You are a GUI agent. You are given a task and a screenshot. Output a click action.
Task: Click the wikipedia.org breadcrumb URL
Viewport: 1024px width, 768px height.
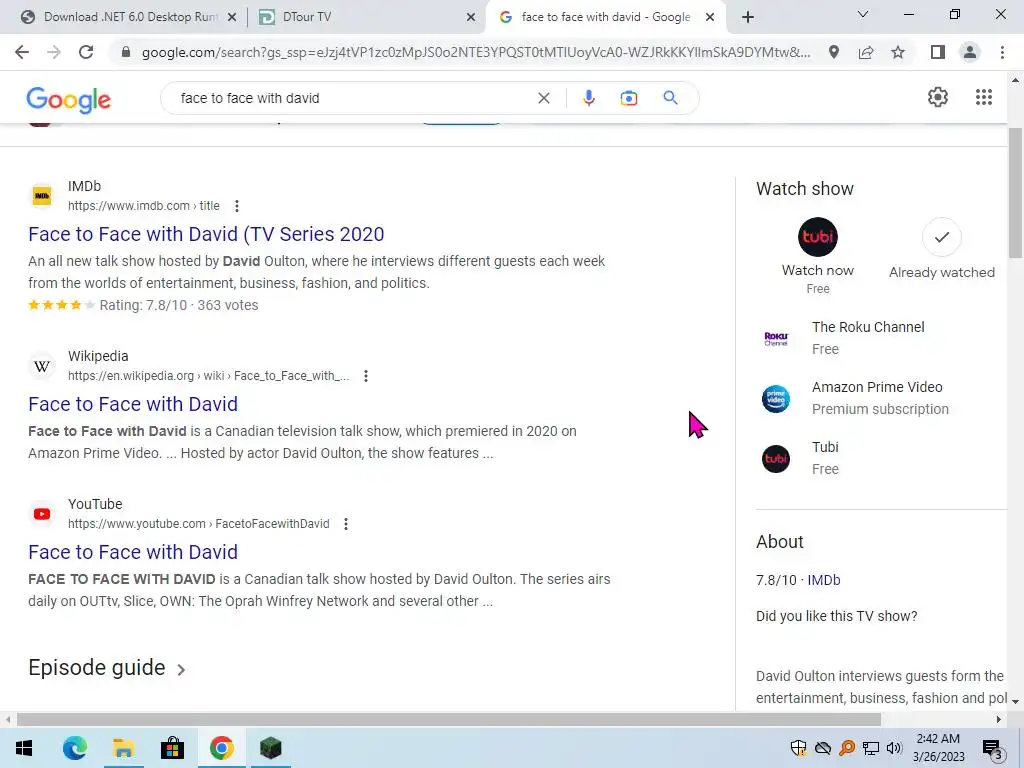[x=208, y=376]
